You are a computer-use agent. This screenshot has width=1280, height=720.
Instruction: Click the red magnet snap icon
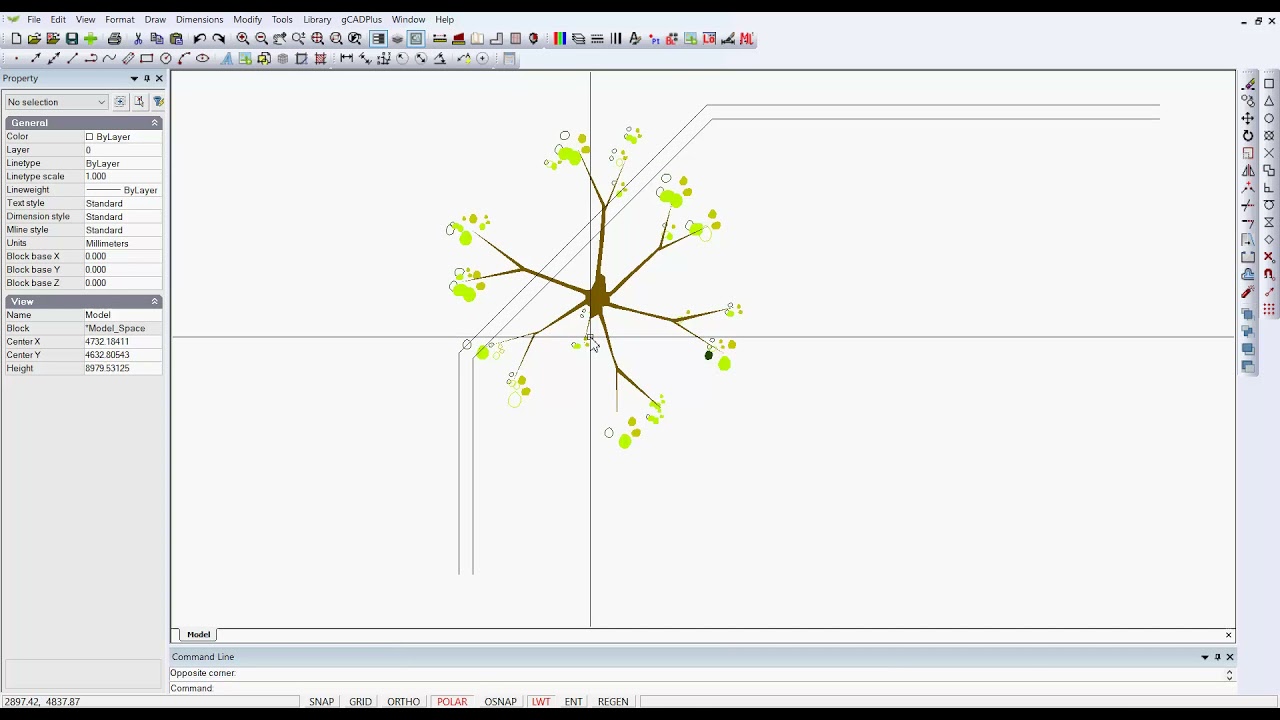pyautogui.click(x=1269, y=274)
